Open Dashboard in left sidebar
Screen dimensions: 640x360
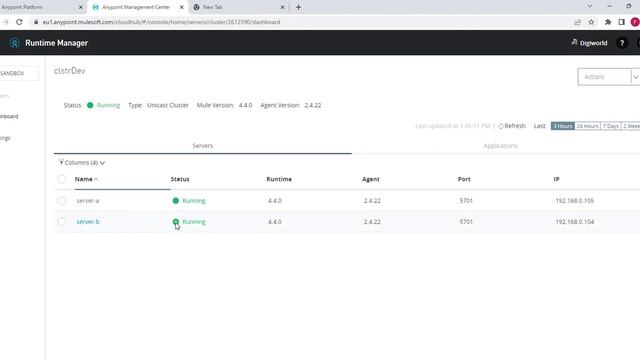click(x=9, y=116)
